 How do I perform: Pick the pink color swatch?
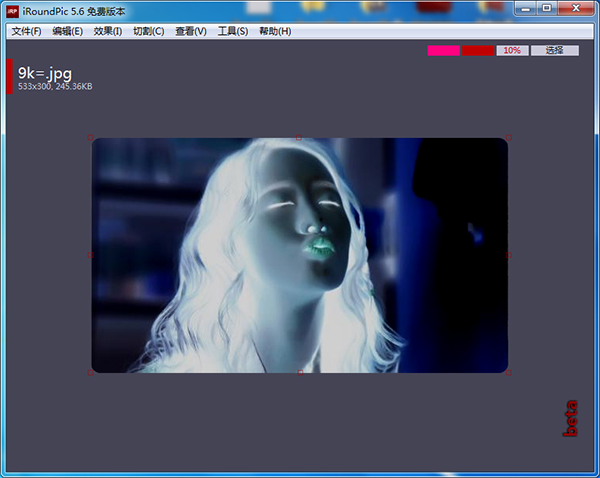tap(443, 50)
